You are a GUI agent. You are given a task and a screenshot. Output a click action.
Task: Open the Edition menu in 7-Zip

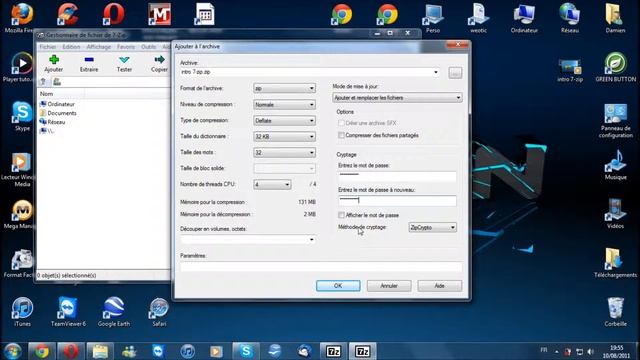71,47
